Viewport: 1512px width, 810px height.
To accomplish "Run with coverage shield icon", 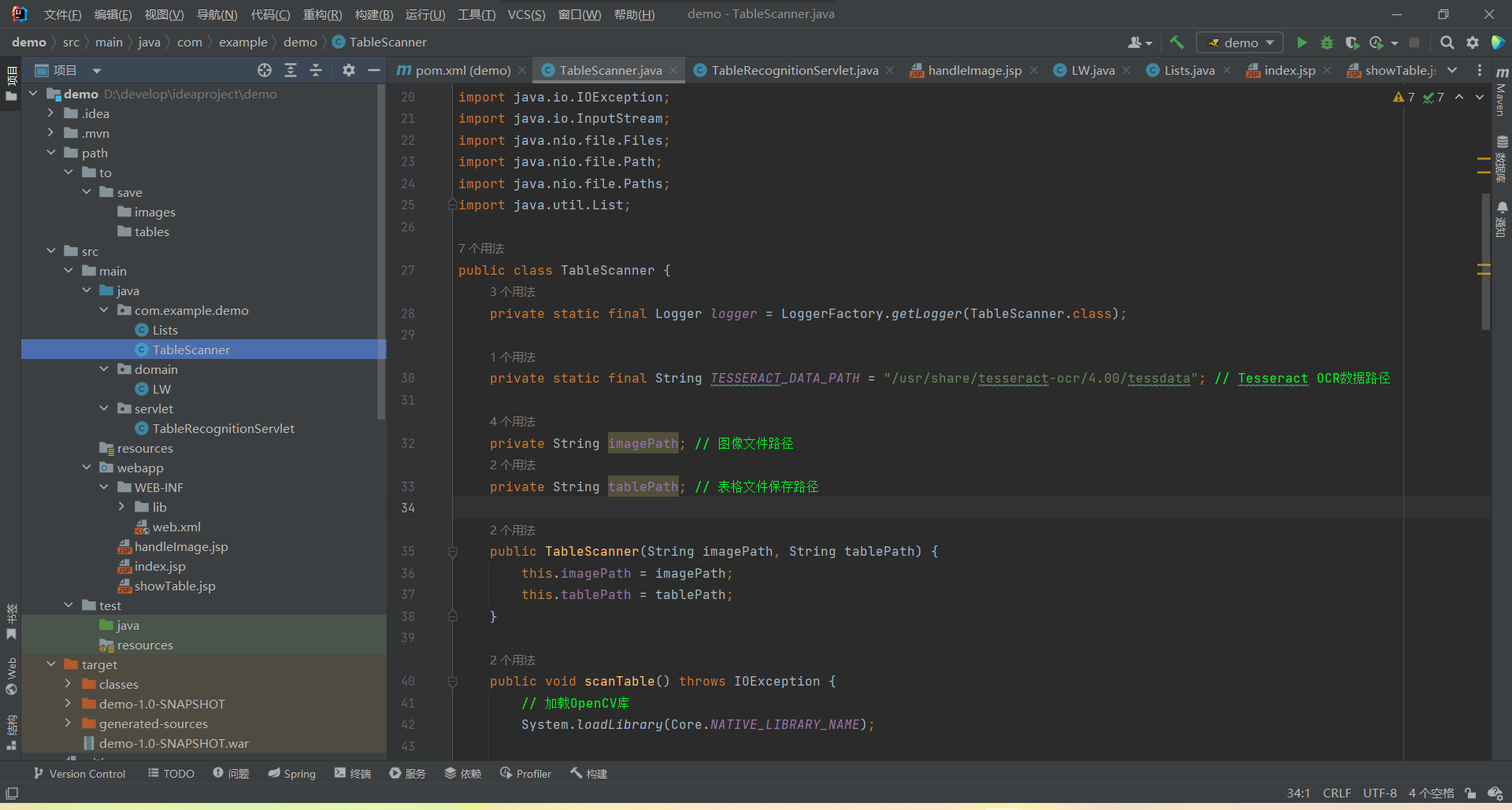I will click(x=1352, y=43).
